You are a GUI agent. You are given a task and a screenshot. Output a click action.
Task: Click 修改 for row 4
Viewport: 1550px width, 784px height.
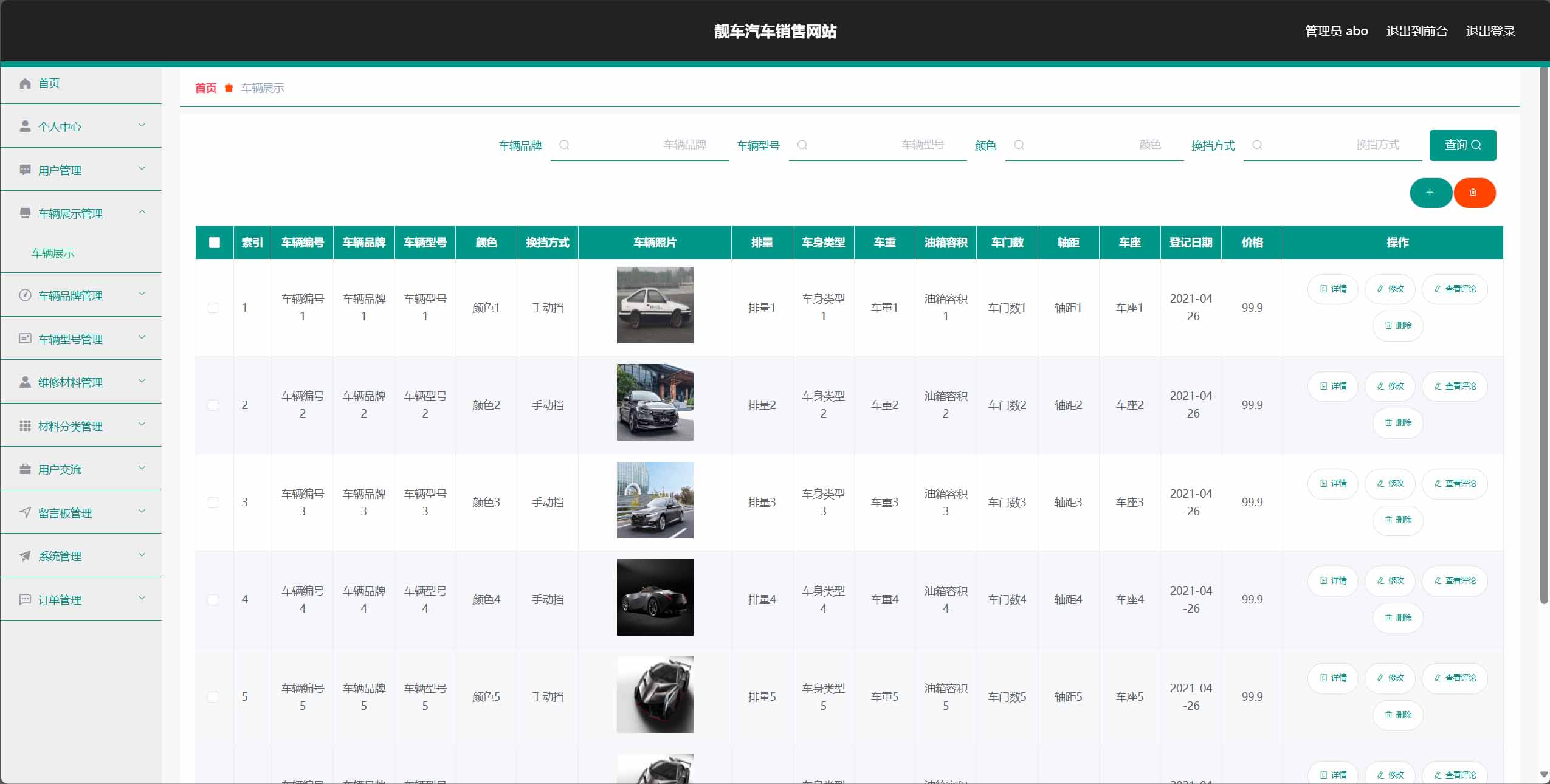pos(1390,580)
